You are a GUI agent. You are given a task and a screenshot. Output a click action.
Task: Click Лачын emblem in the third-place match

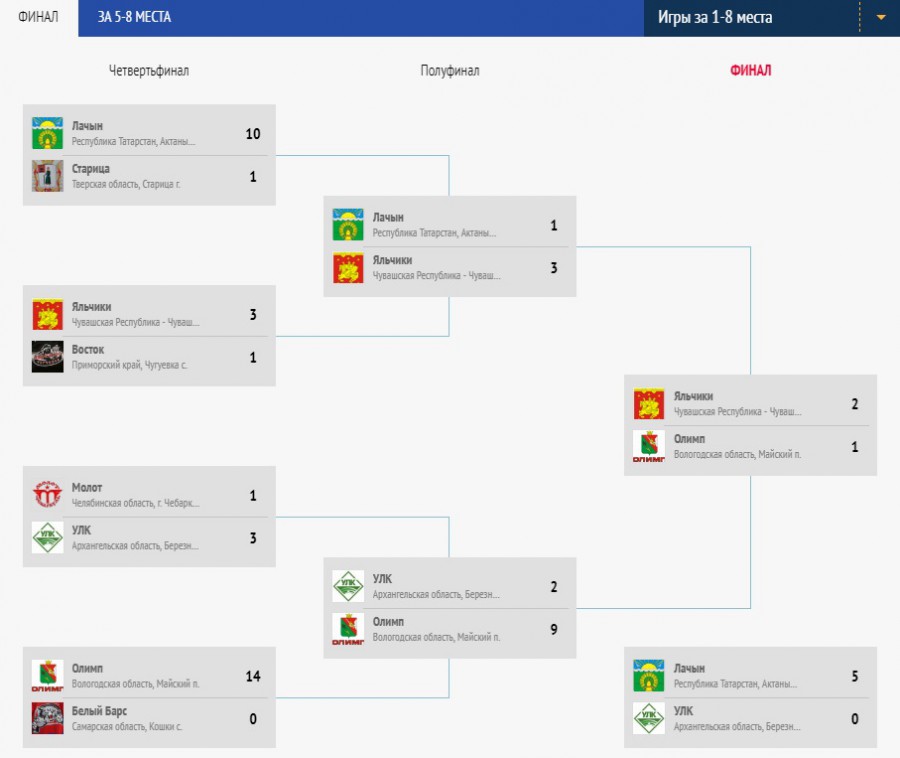pyautogui.click(x=649, y=675)
